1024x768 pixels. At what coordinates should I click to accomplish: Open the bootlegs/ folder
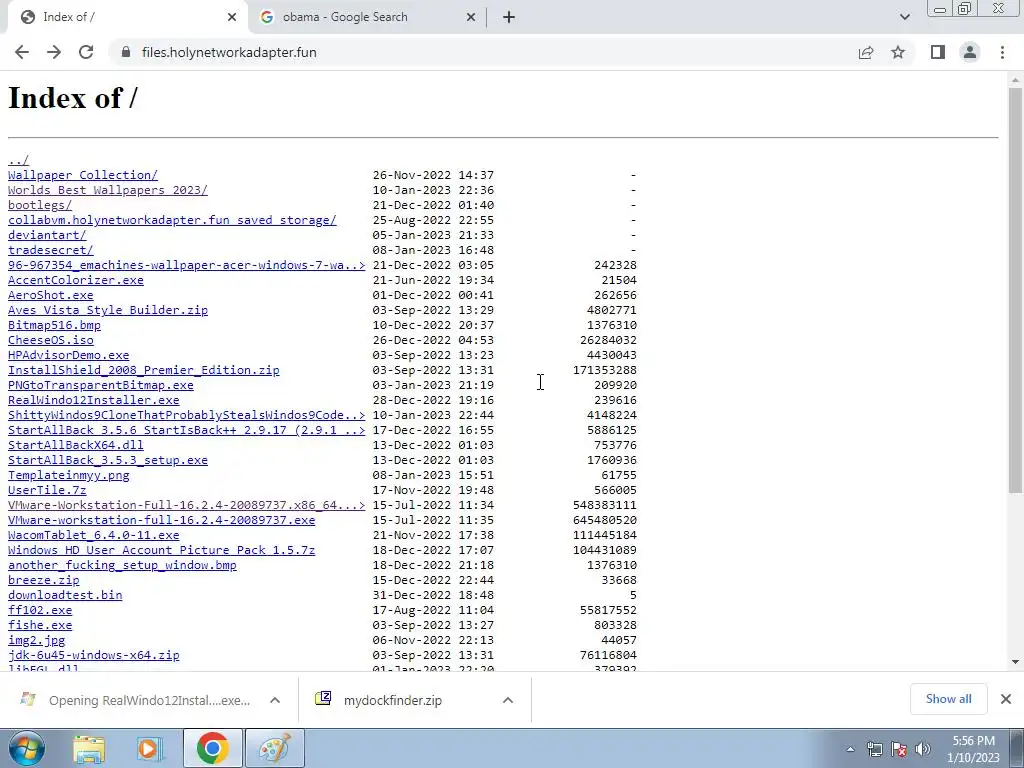[40, 205]
